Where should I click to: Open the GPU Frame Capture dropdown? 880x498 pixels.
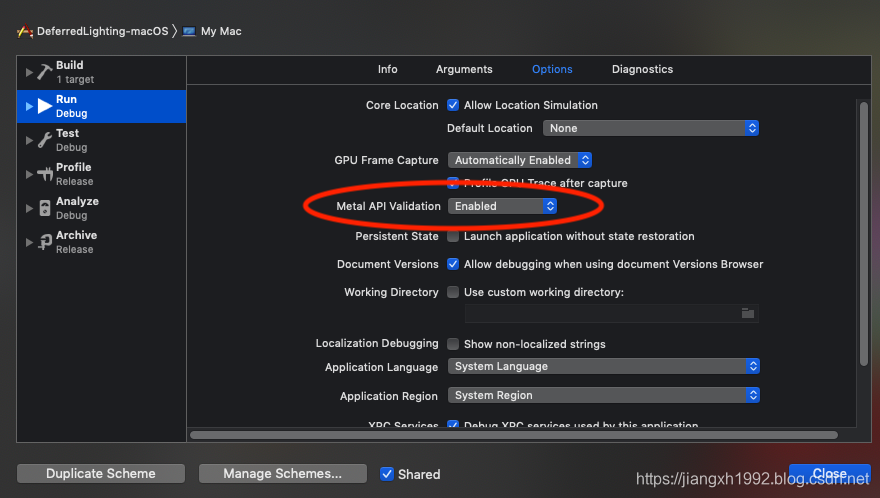520,160
